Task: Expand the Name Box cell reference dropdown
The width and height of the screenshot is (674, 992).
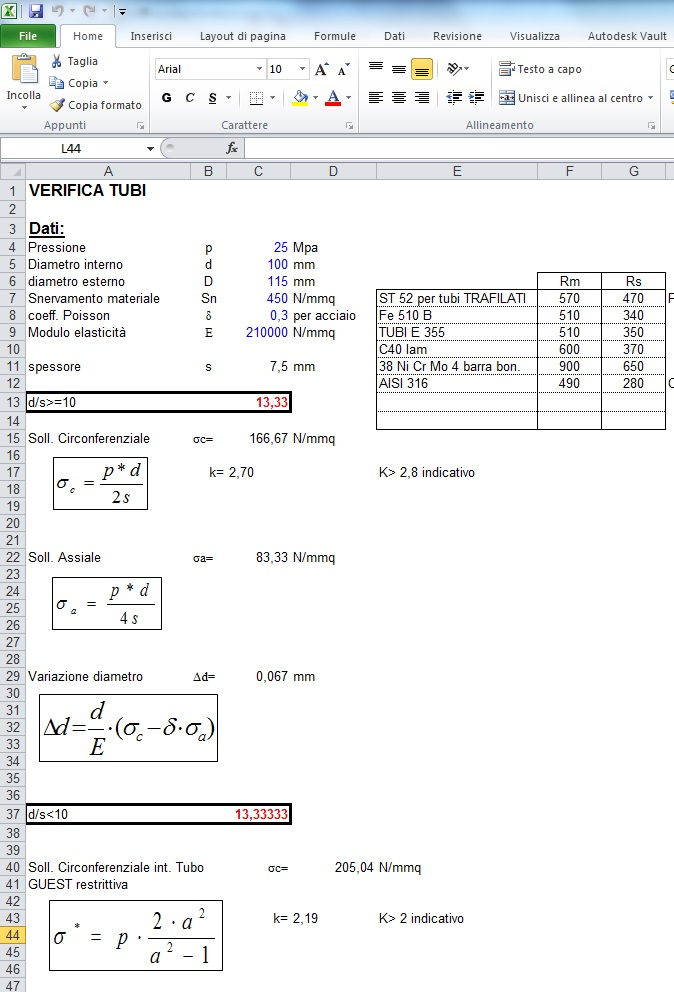Action: tap(151, 148)
